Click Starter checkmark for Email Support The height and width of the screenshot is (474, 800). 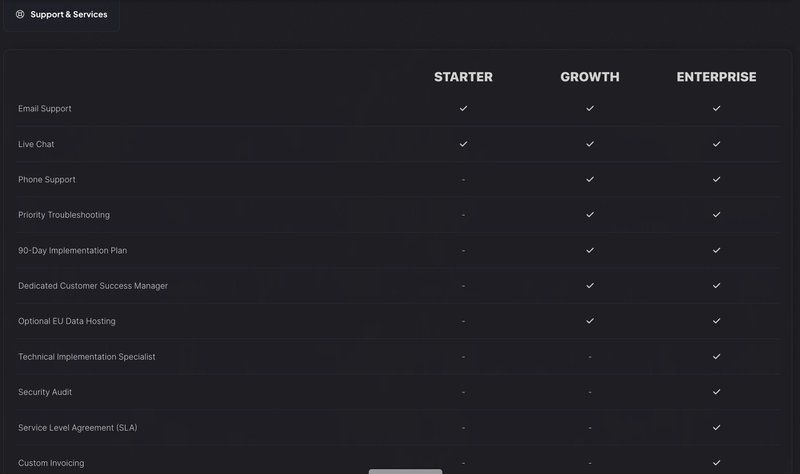(x=463, y=108)
